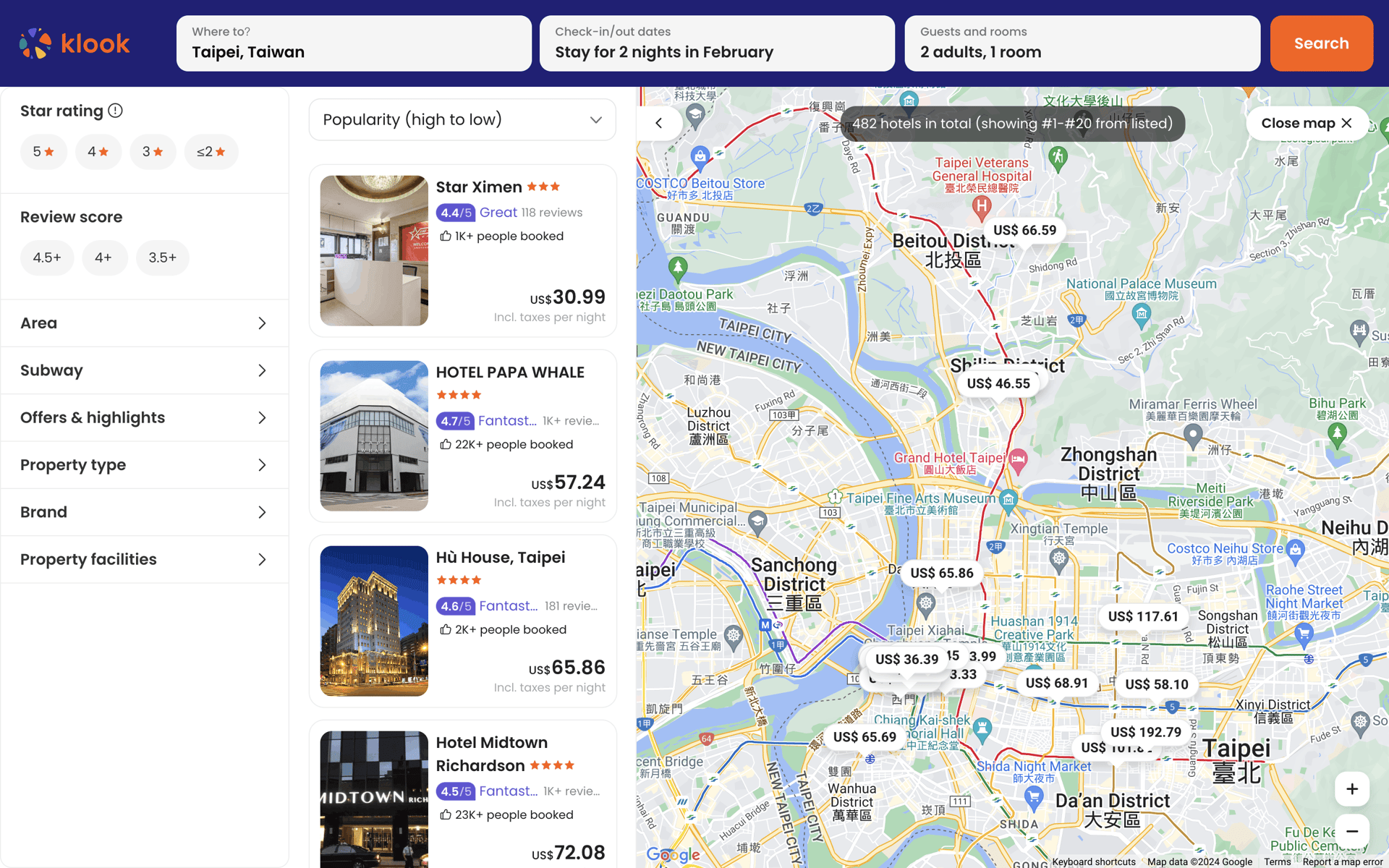
Task: Open HOTEL PAPA WHALE listing title
Action: tap(510, 373)
